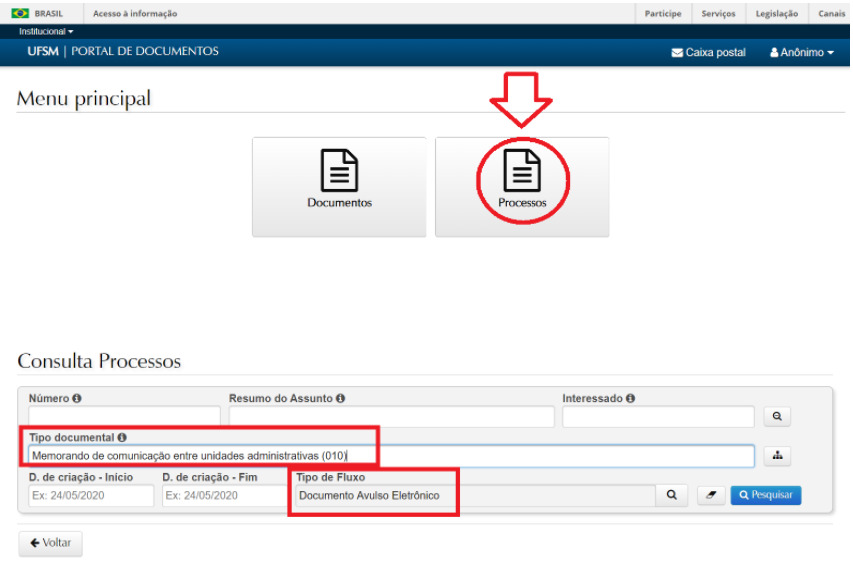Click the Voltar button

[x=50, y=543]
